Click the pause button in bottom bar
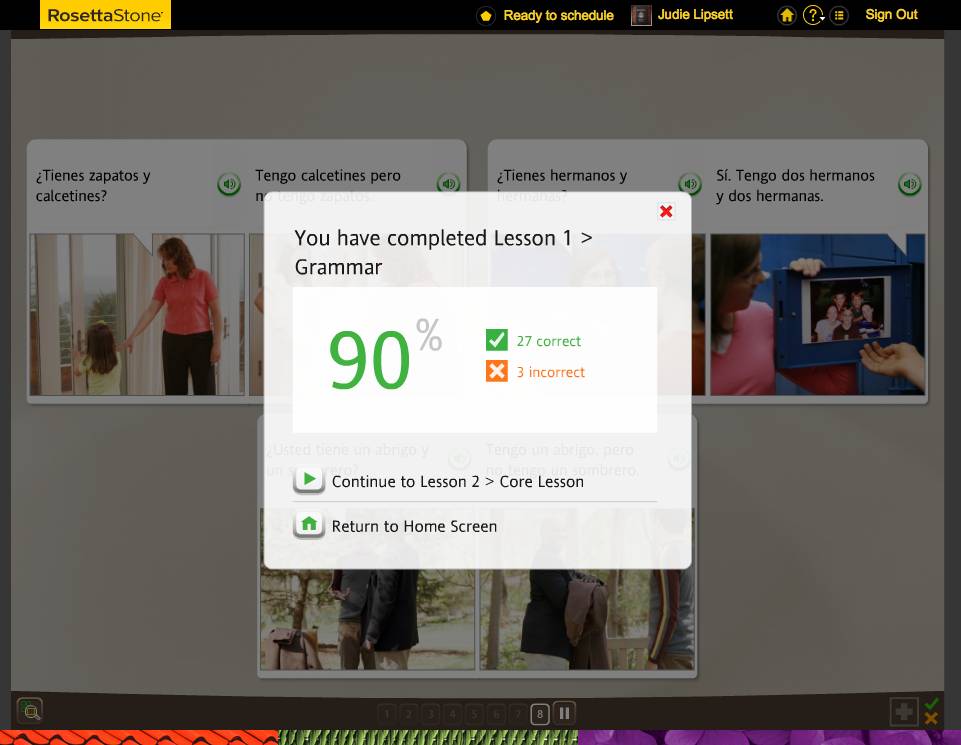This screenshot has height=745, width=961. coord(564,713)
